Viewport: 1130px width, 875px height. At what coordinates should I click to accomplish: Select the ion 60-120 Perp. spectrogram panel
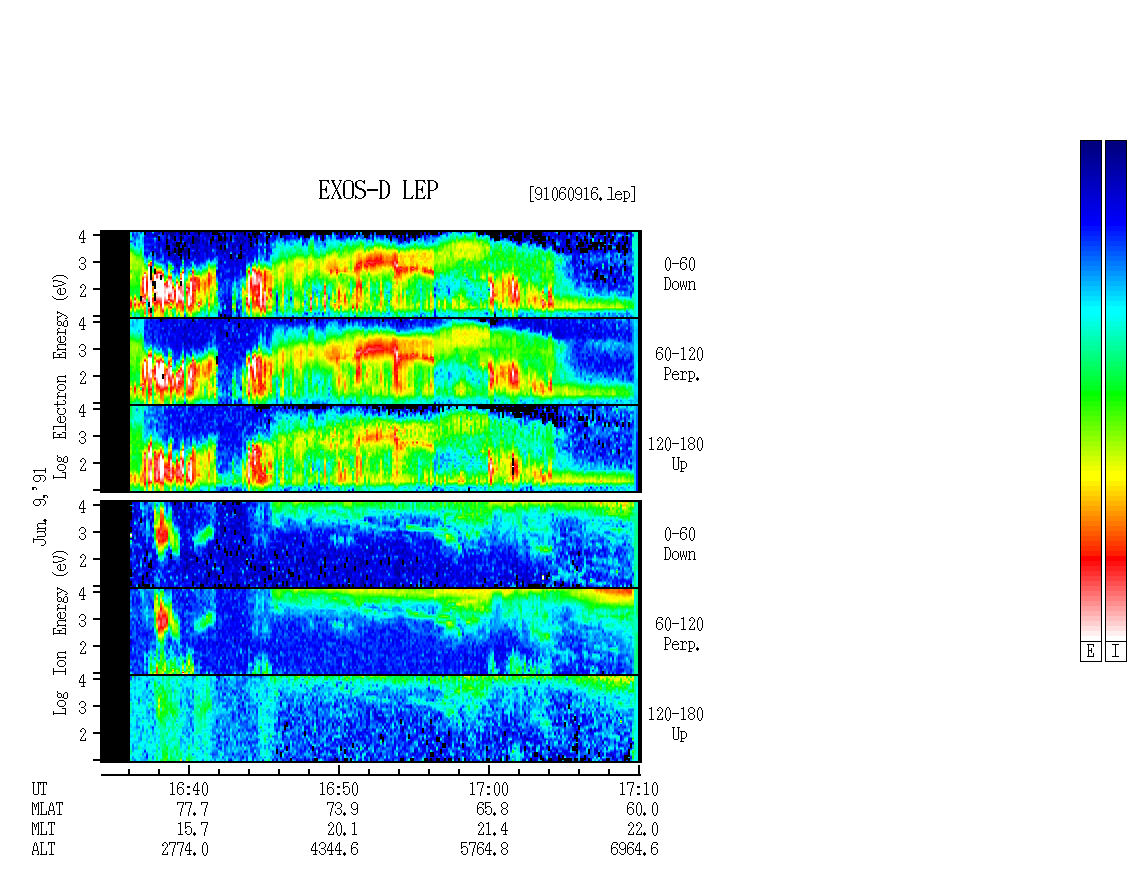click(370, 631)
